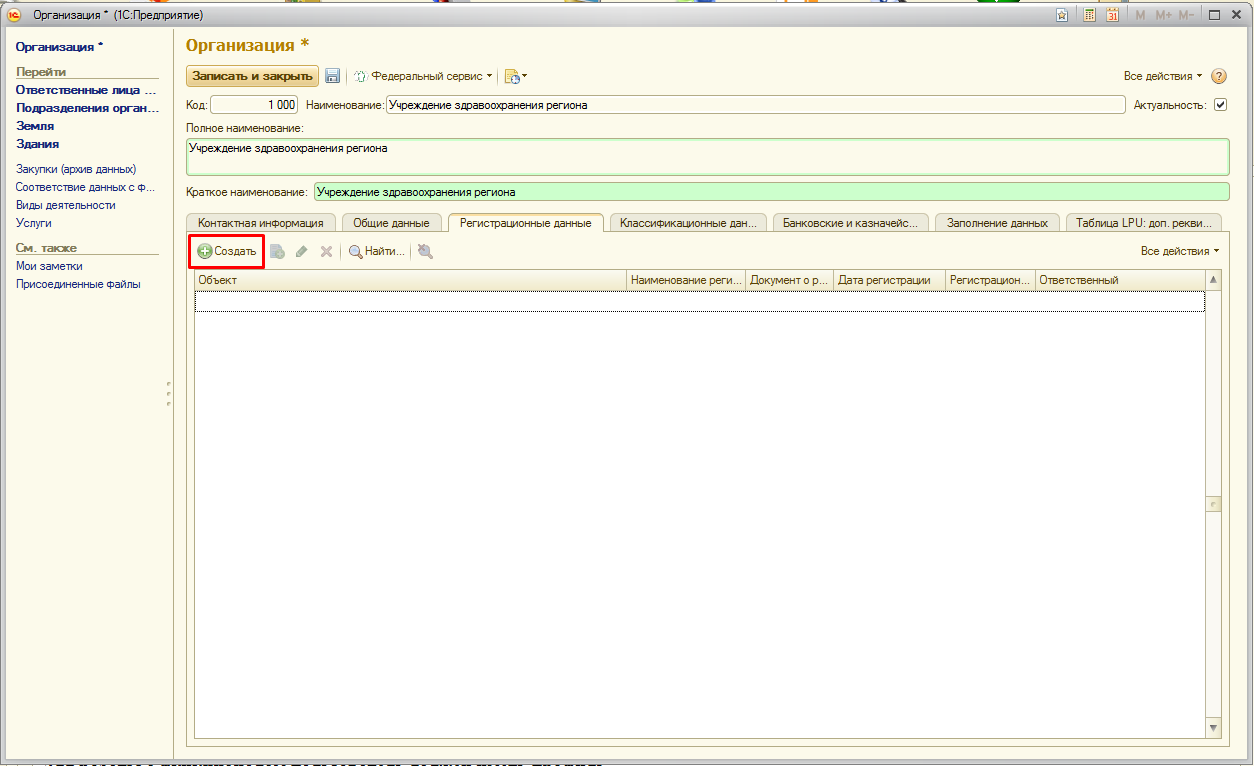Click the copy record icon beside Создать
1254x766 pixels.
tap(277, 252)
